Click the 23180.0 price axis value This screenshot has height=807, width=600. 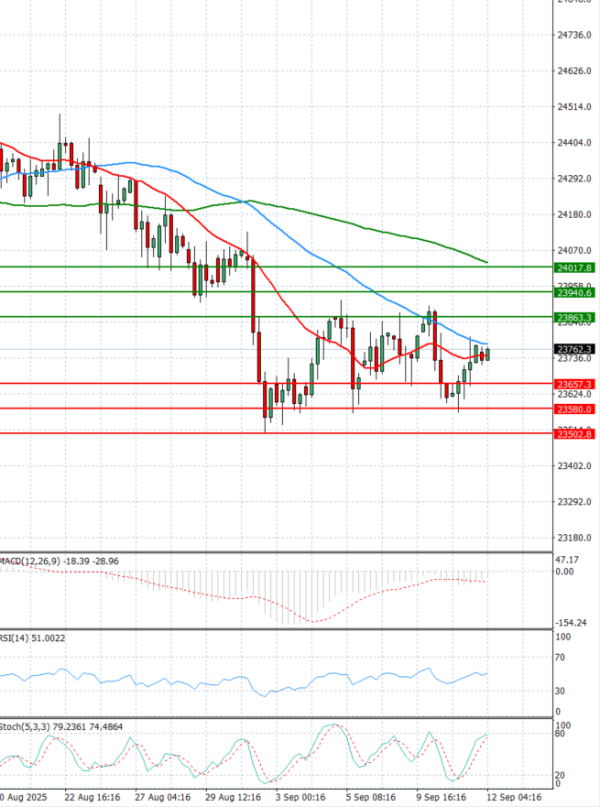point(574,538)
